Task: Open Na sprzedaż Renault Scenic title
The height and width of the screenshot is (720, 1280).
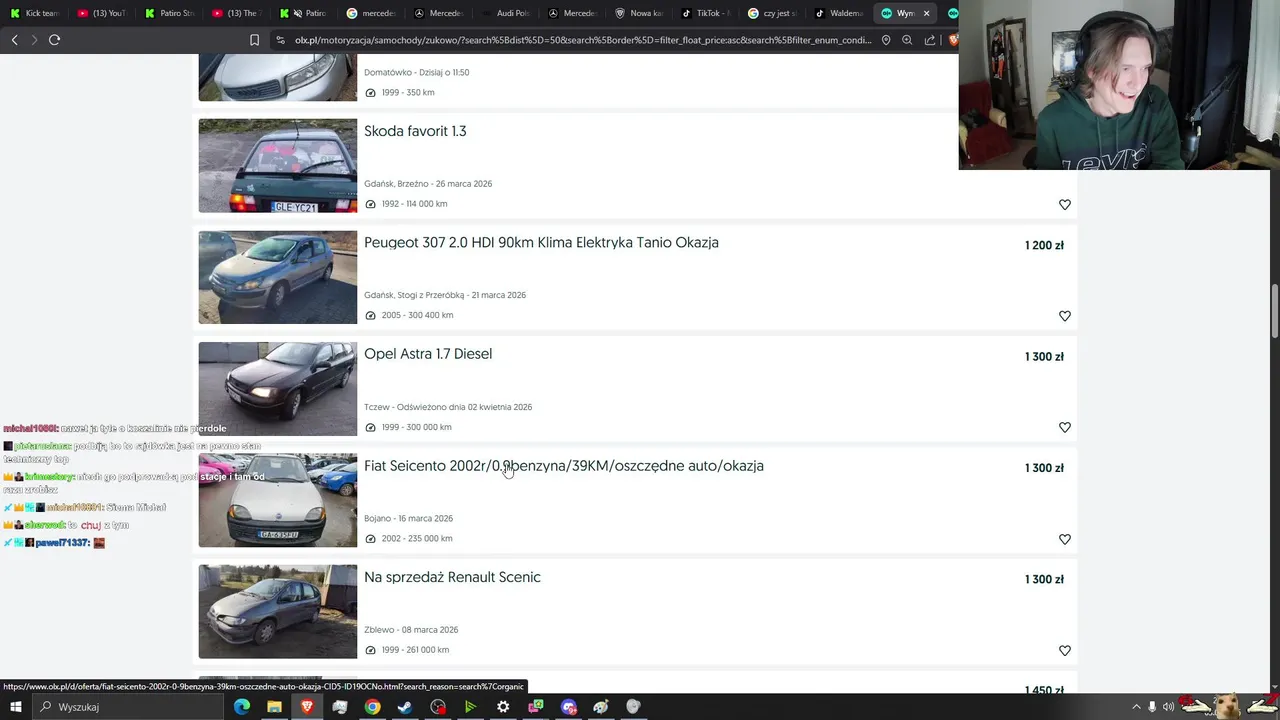Action: (x=452, y=577)
